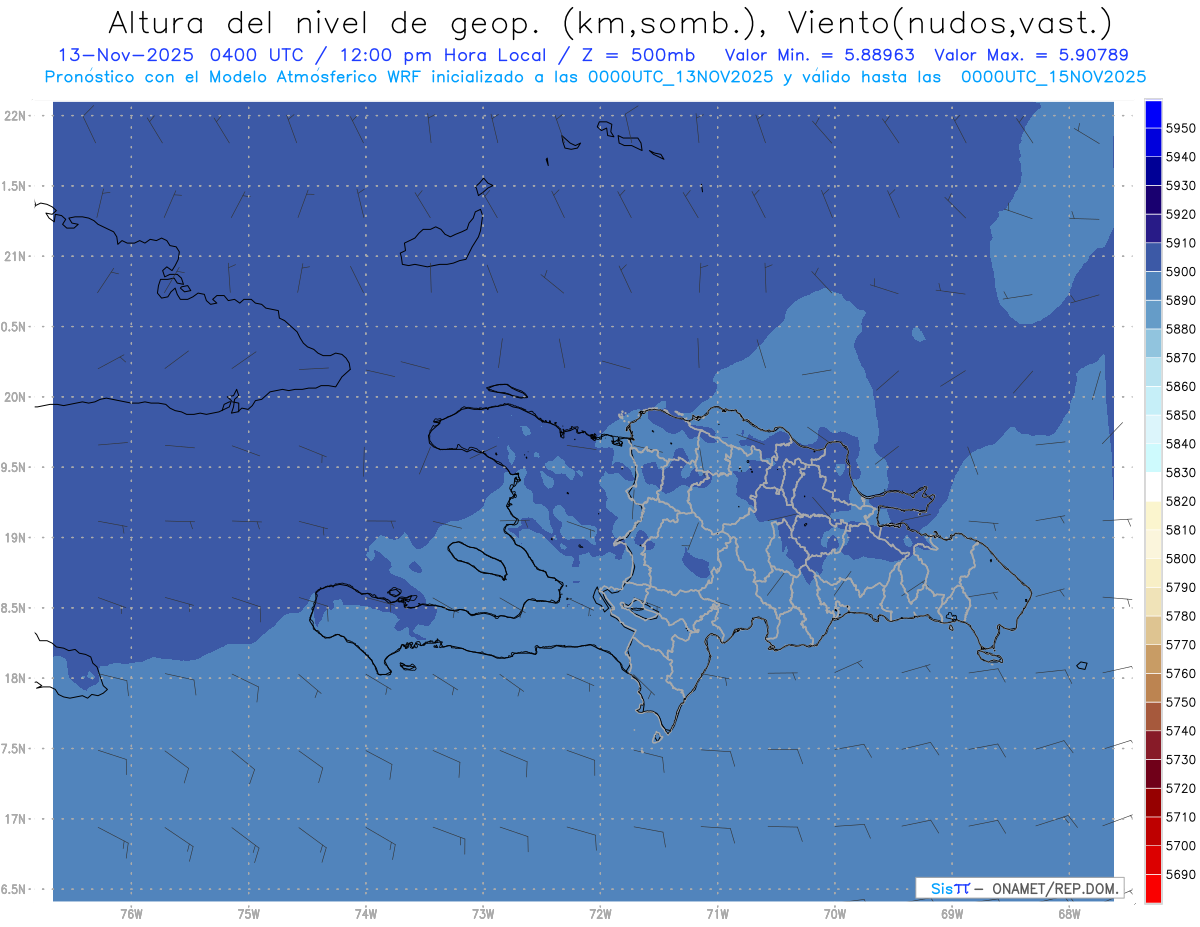Screen dimensions: 1200x927
Task: Select the bright red swatch below 5690
Action: tap(1152, 888)
